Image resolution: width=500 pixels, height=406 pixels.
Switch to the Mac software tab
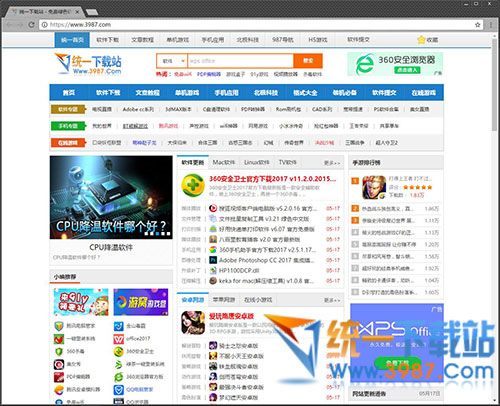tap(223, 162)
